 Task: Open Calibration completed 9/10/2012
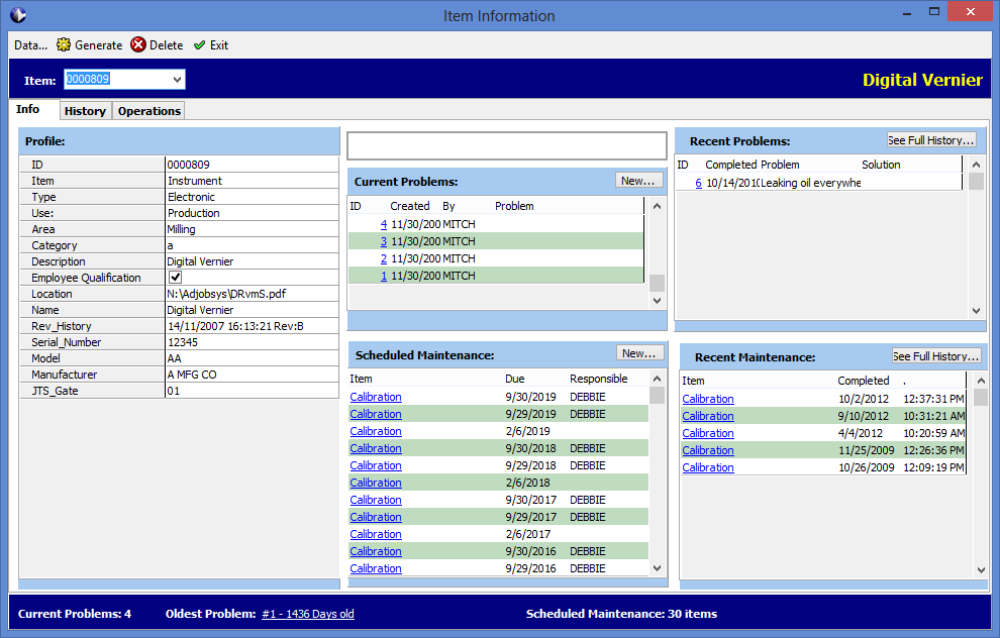[x=708, y=416]
